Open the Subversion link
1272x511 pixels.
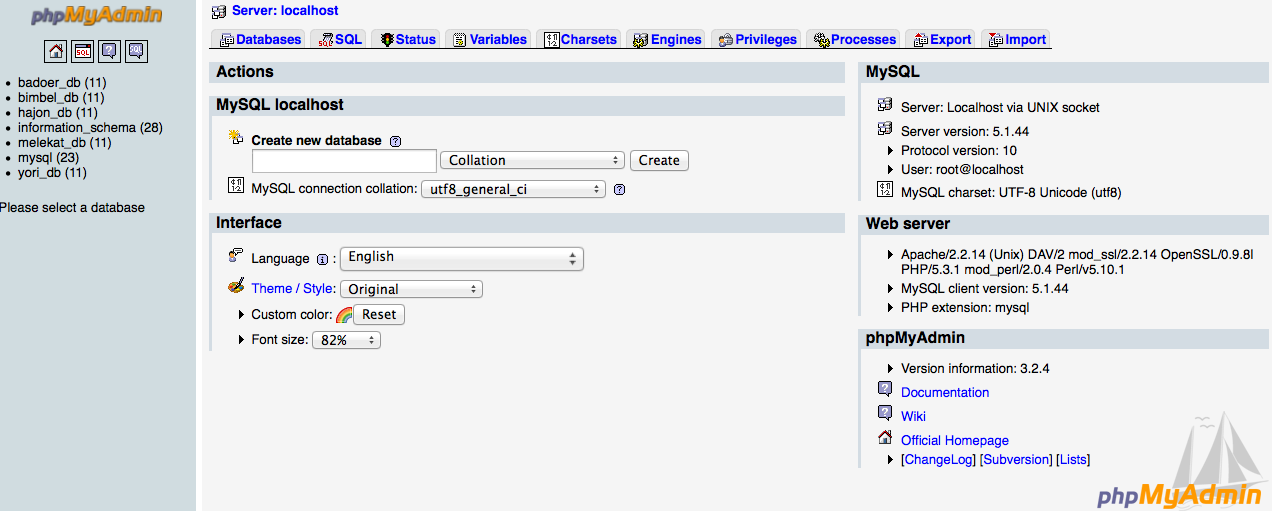(x=1017, y=460)
